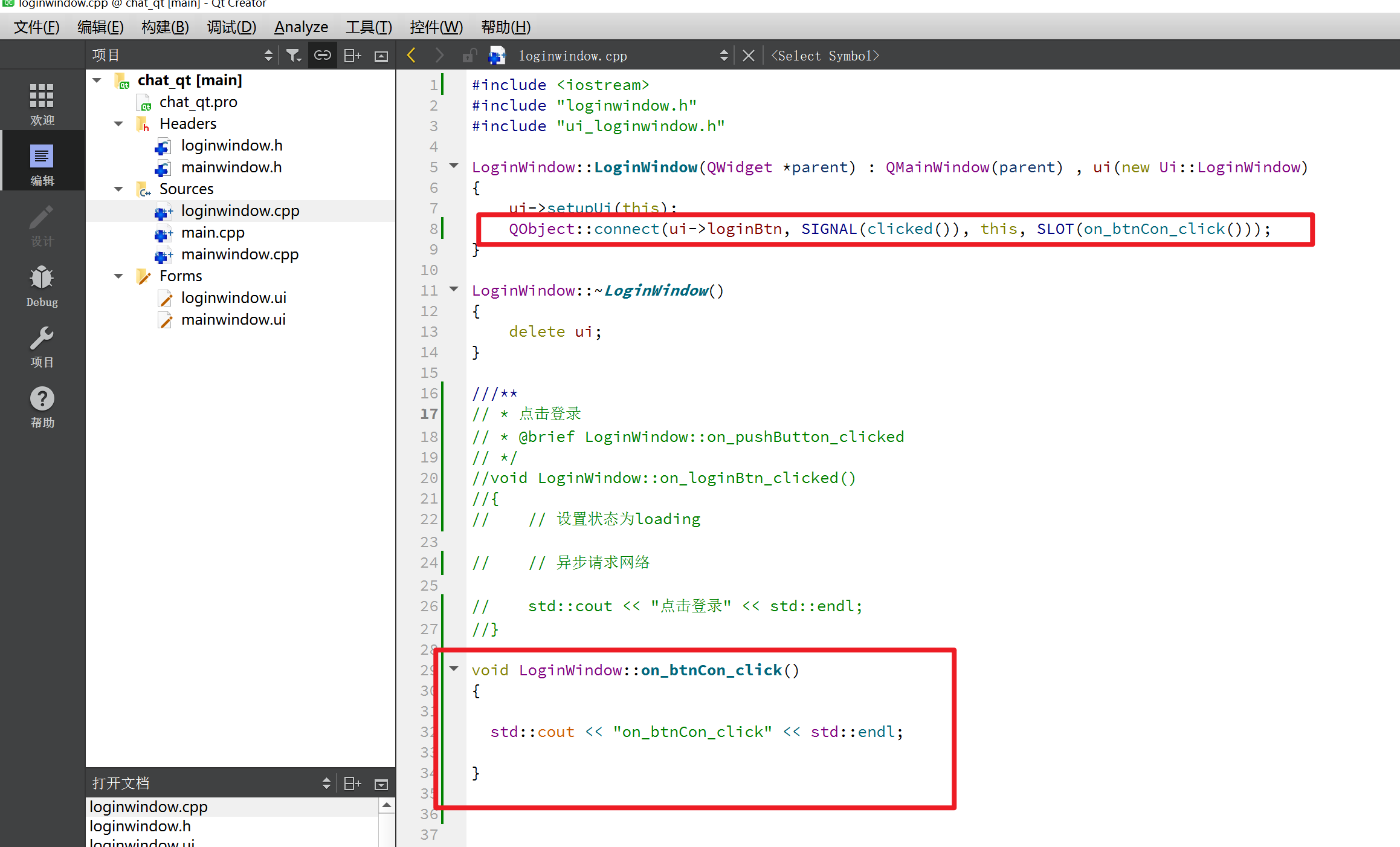Go back with the left arrow

pyautogui.click(x=411, y=56)
